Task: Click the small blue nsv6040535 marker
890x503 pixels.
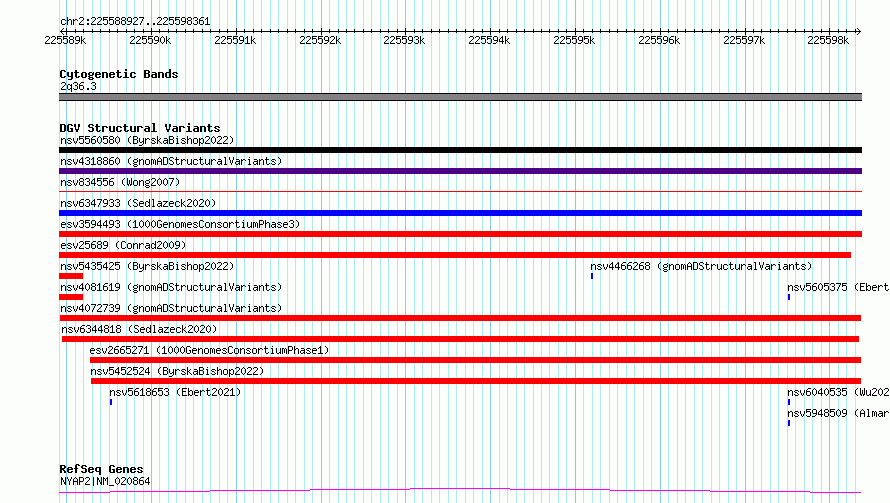Action: click(x=789, y=402)
